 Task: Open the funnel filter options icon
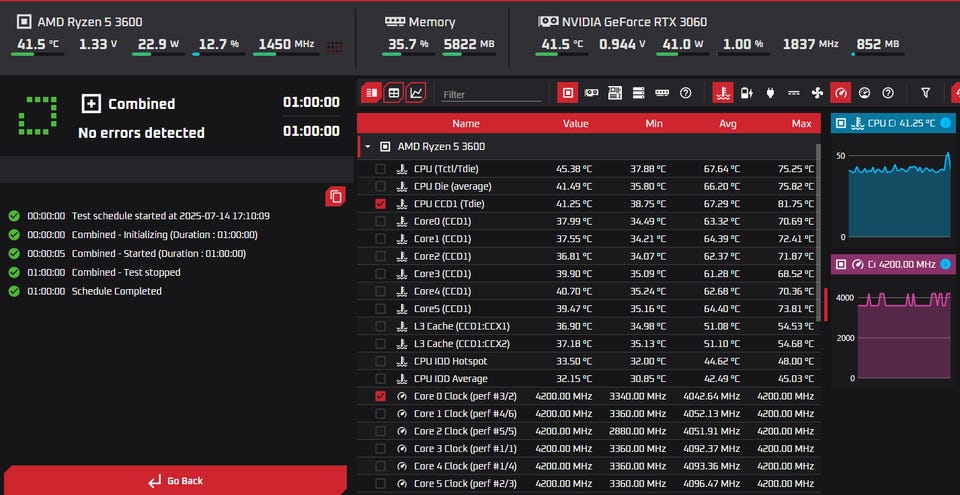[x=925, y=93]
